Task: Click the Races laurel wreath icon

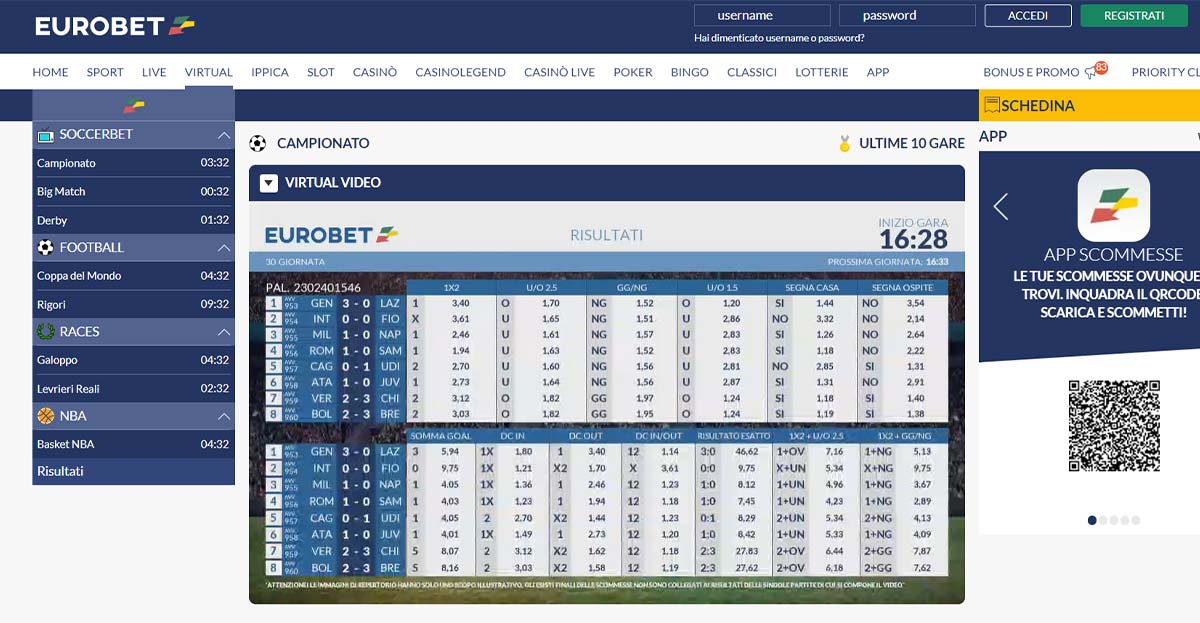Action: [45, 332]
